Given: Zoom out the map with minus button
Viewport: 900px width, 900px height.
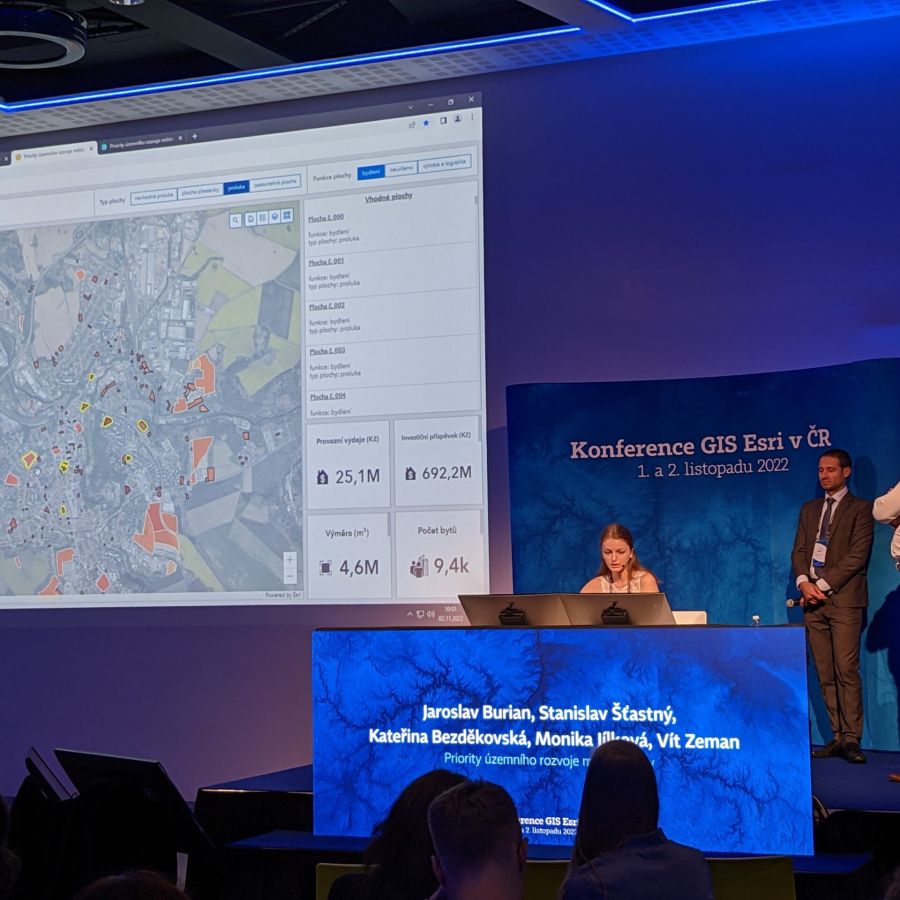Looking at the screenshot, I should coord(290,575).
